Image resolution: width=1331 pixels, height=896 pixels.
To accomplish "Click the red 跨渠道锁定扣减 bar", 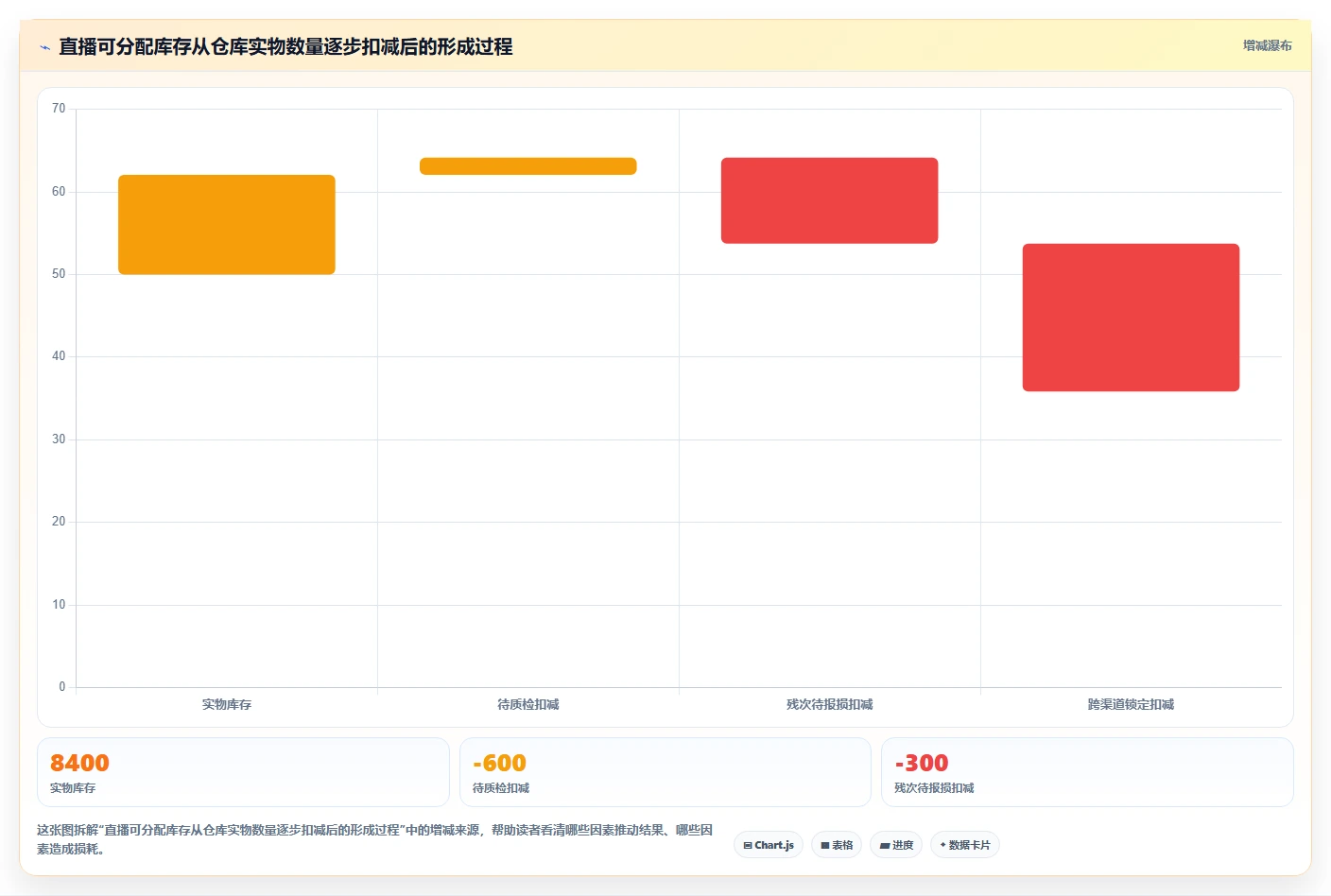I will (x=1131, y=318).
